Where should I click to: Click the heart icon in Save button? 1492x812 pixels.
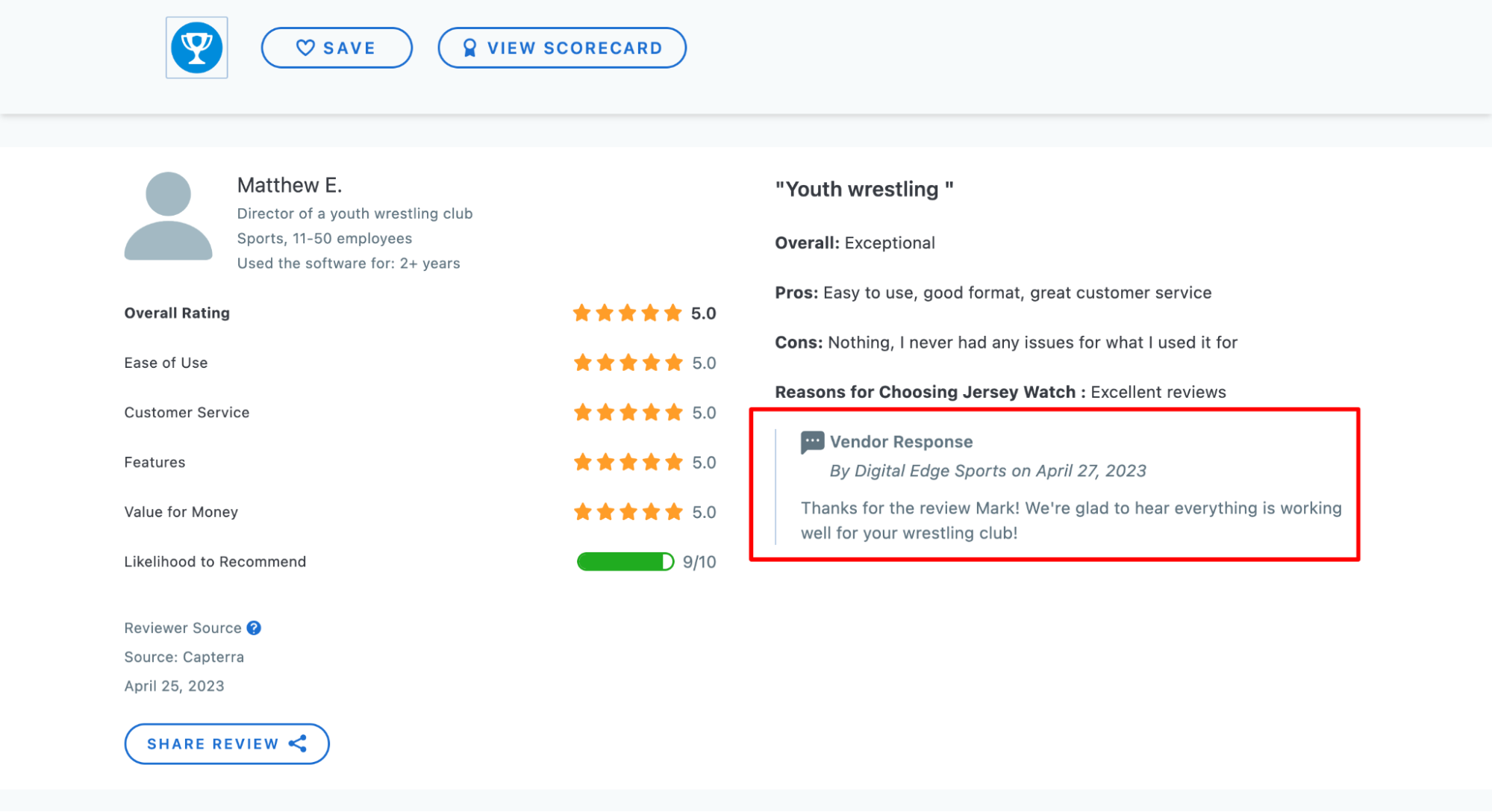[306, 48]
